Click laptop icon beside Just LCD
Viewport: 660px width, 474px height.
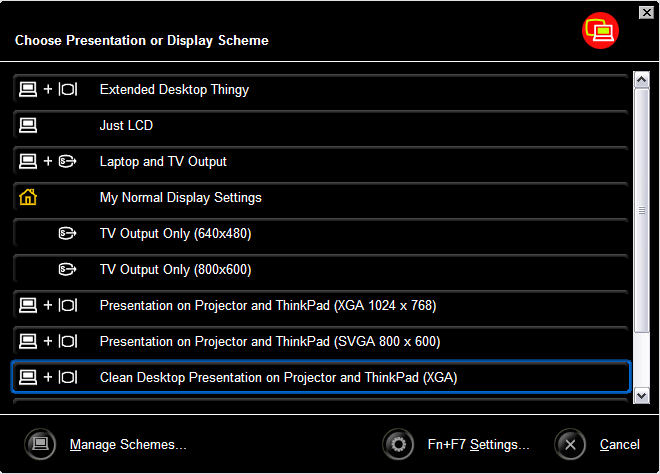(x=28, y=126)
